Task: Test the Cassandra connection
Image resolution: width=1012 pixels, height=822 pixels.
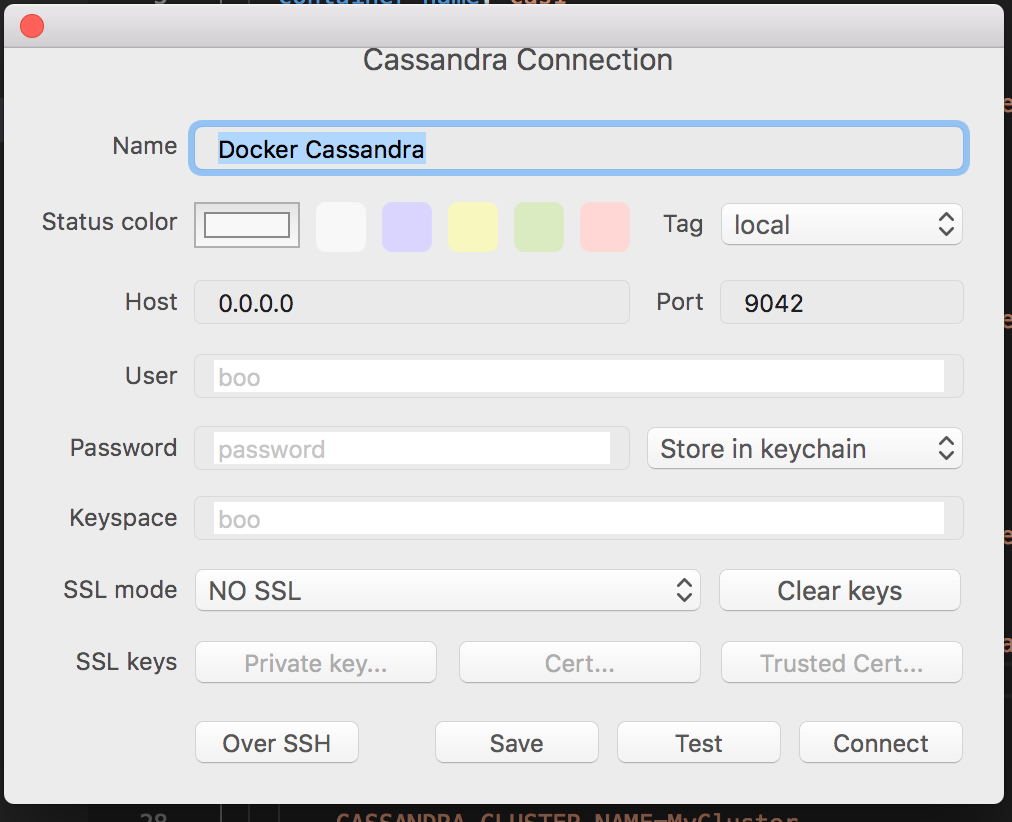Action: coord(698,742)
